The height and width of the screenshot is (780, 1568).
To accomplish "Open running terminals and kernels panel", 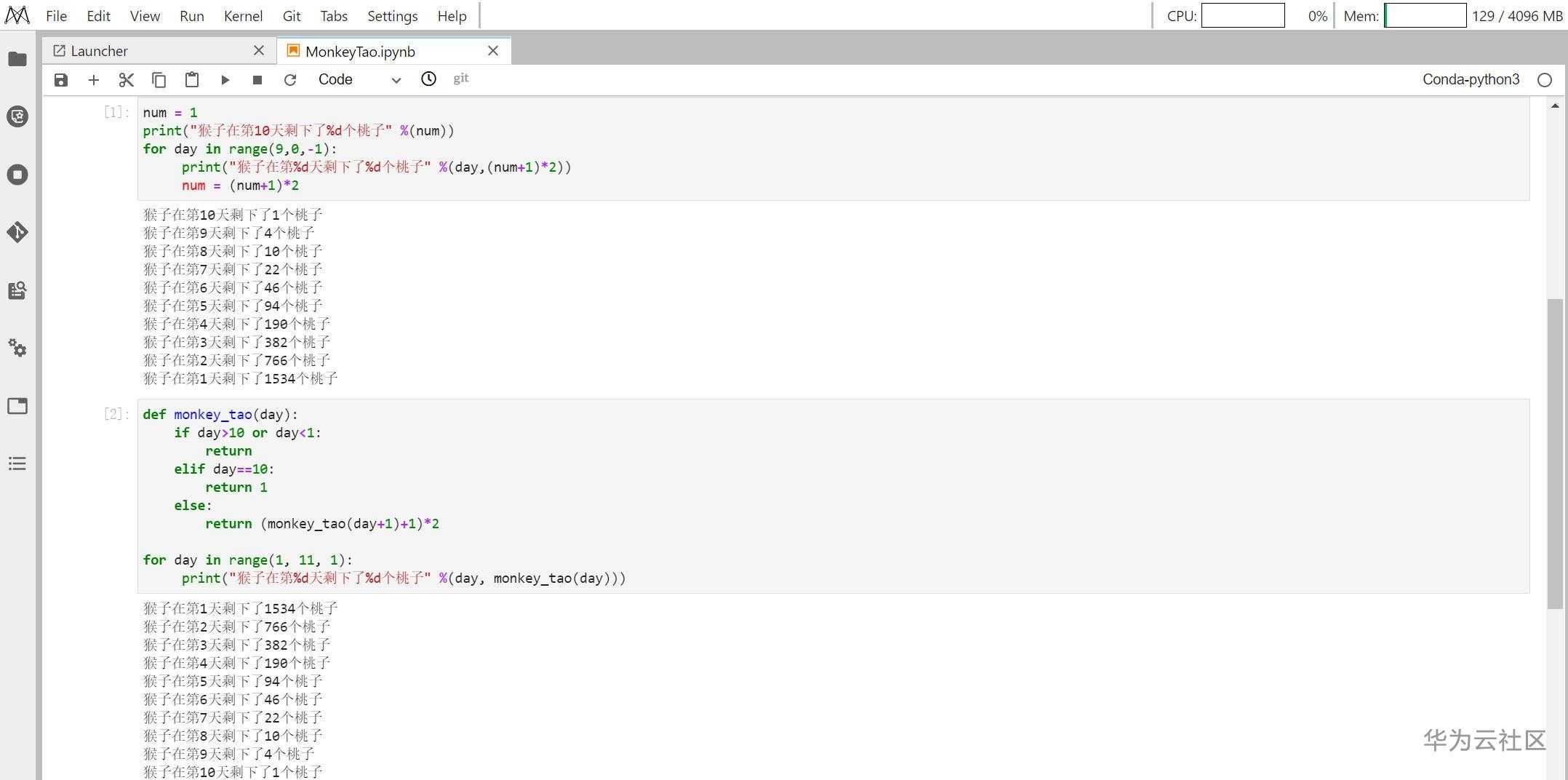I will click(x=17, y=175).
